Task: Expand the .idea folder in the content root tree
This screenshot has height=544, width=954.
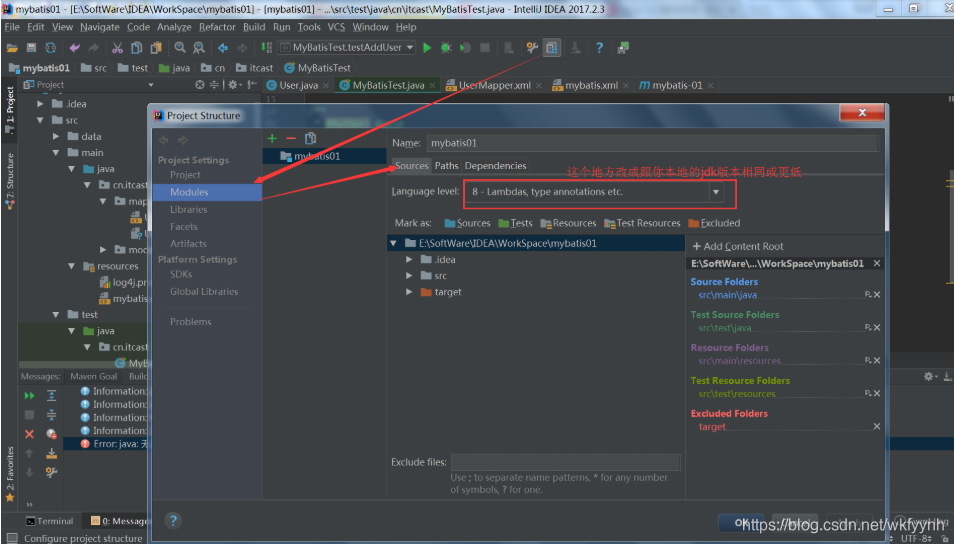Action: (x=409, y=260)
